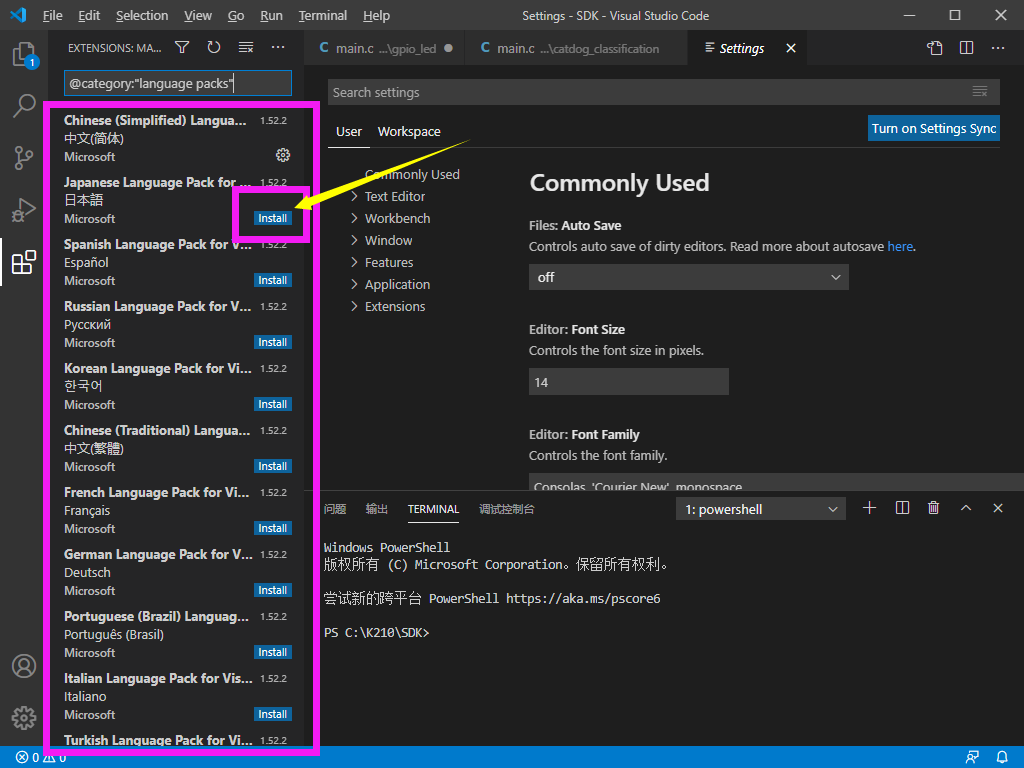Image resolution: width=1024 pixels, height=768 pixels.
Task: Expand Features settings section
Action: click(389, 263)
